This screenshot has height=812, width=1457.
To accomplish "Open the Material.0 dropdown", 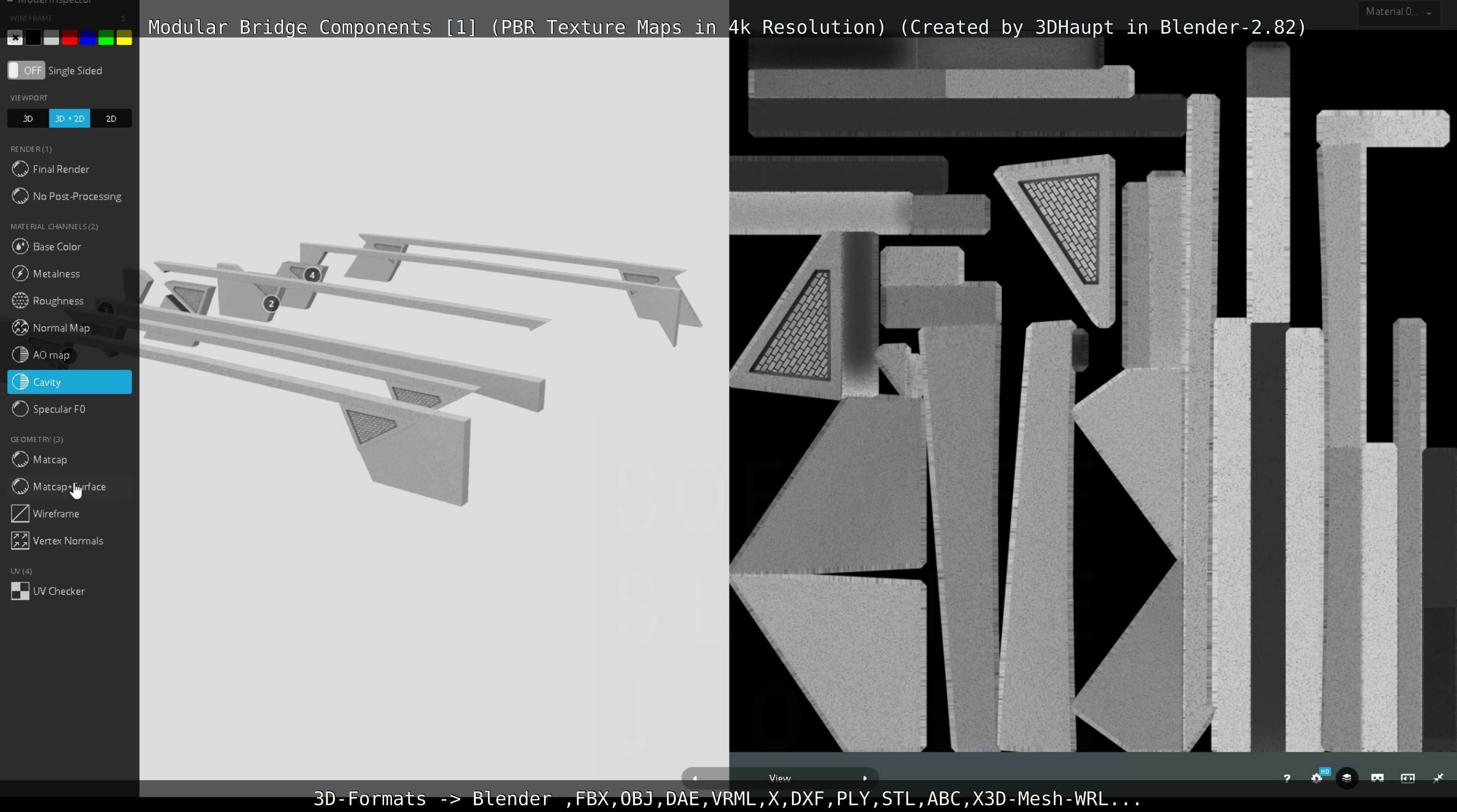I will tap(1399, 12).
